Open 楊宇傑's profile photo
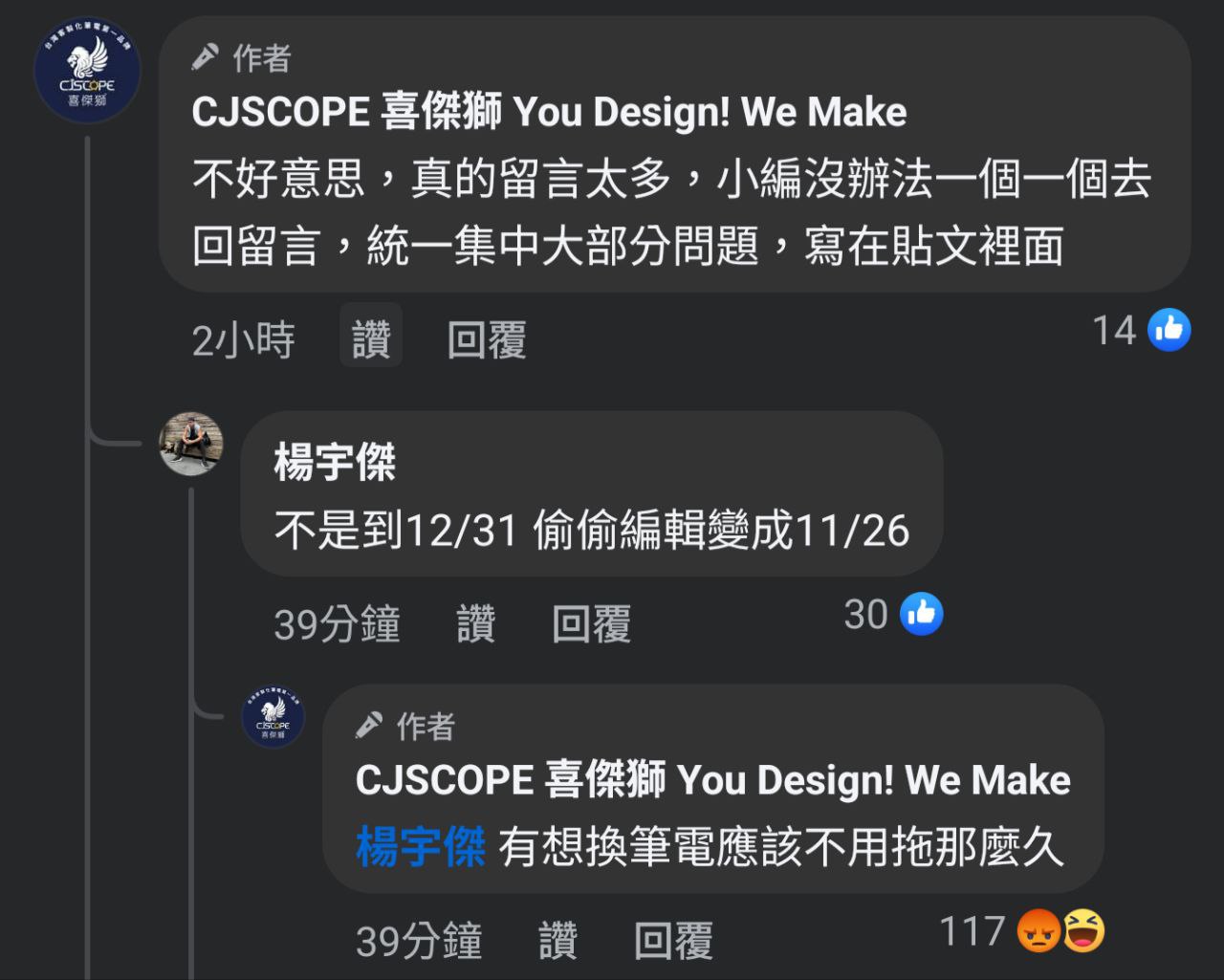 (191, 444)
